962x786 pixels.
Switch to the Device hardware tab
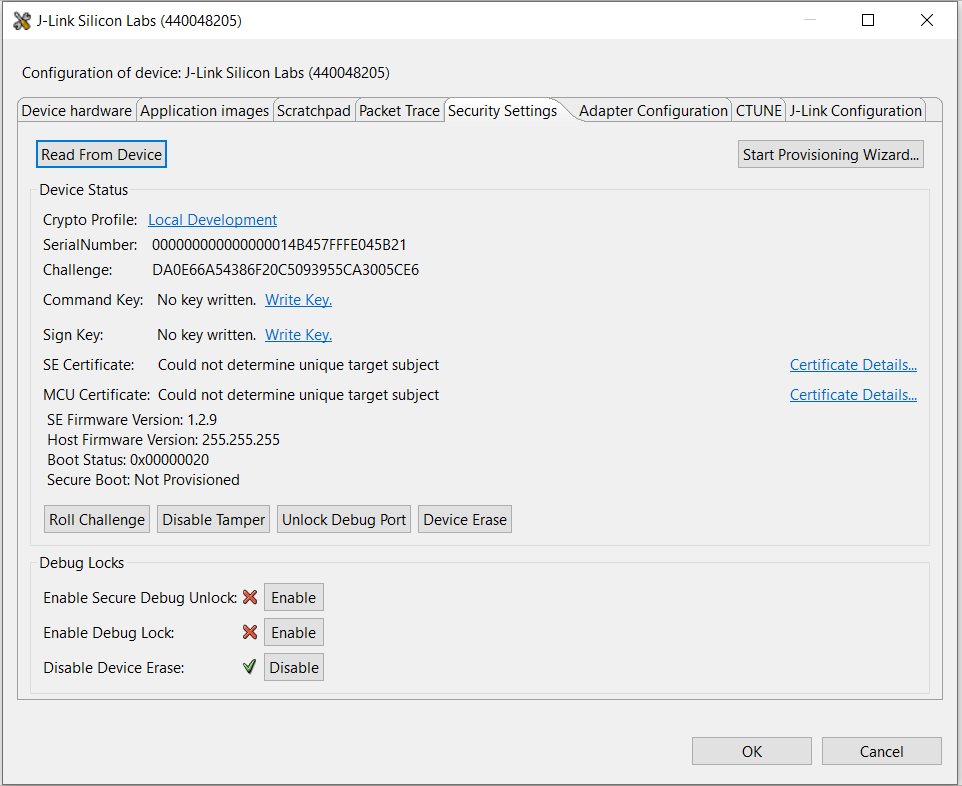tap(76, 110)
